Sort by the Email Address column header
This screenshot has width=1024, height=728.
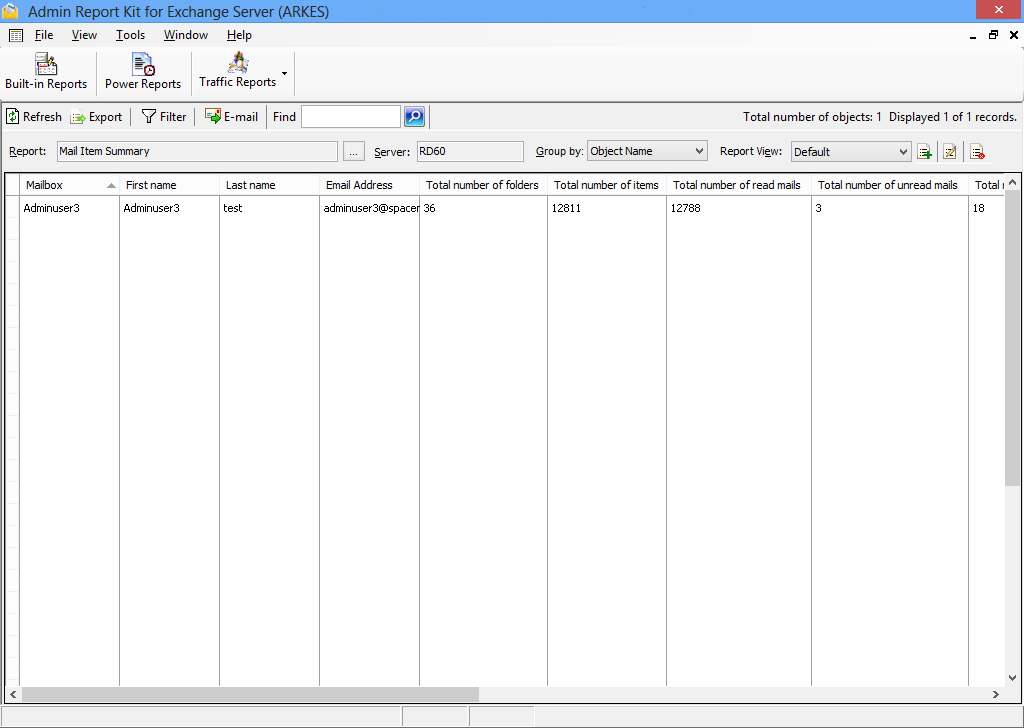(369, 185)
